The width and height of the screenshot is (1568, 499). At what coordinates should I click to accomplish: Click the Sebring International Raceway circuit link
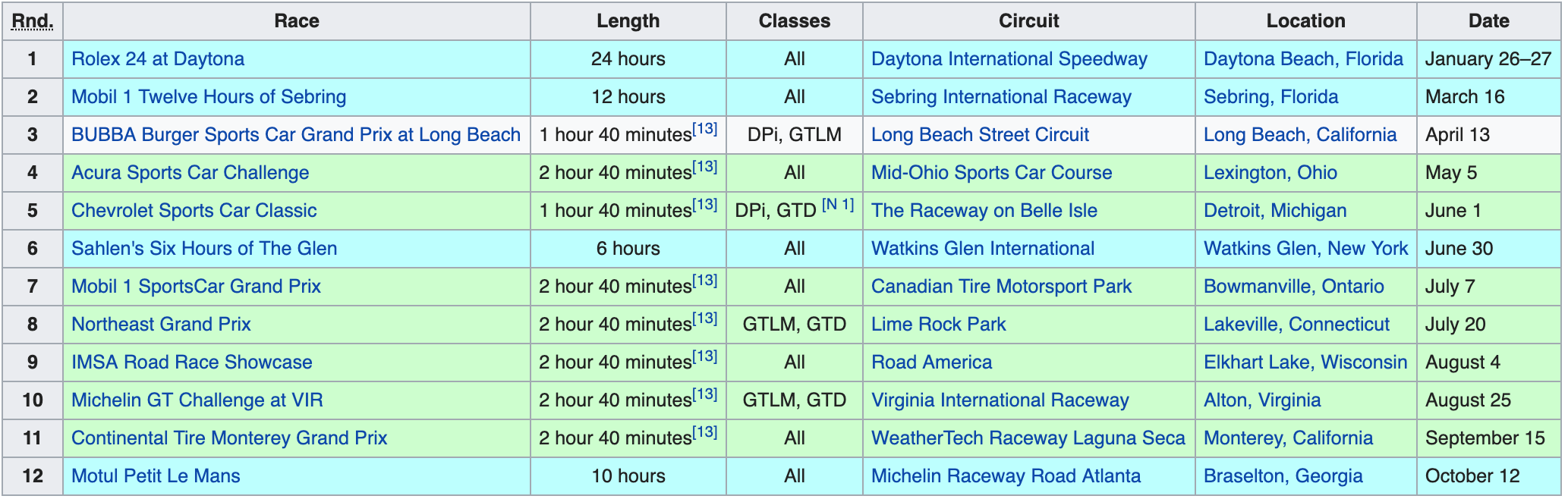[1001, 97]
